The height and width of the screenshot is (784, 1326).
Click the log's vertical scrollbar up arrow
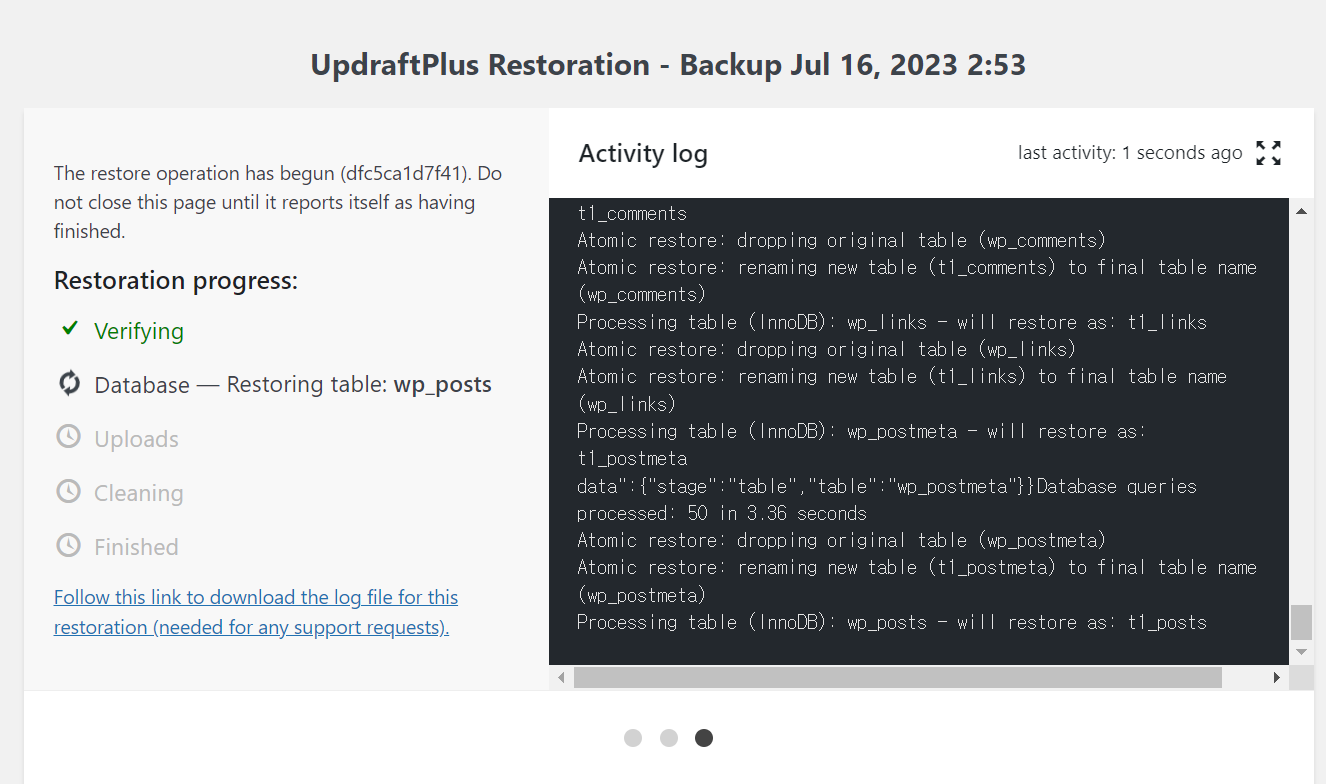click(x=1301, y=211)
